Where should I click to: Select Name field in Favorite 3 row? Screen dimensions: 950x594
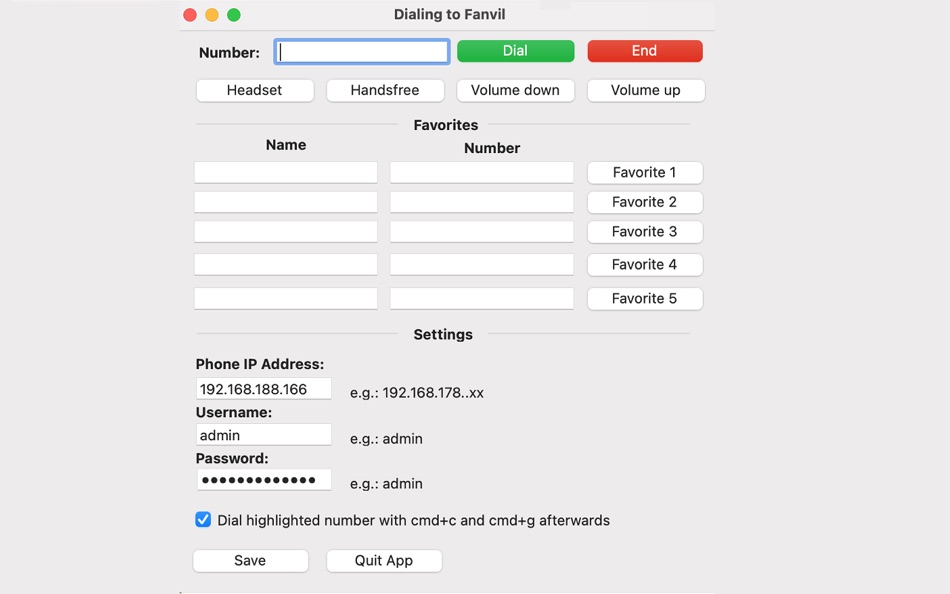[285, 232]
